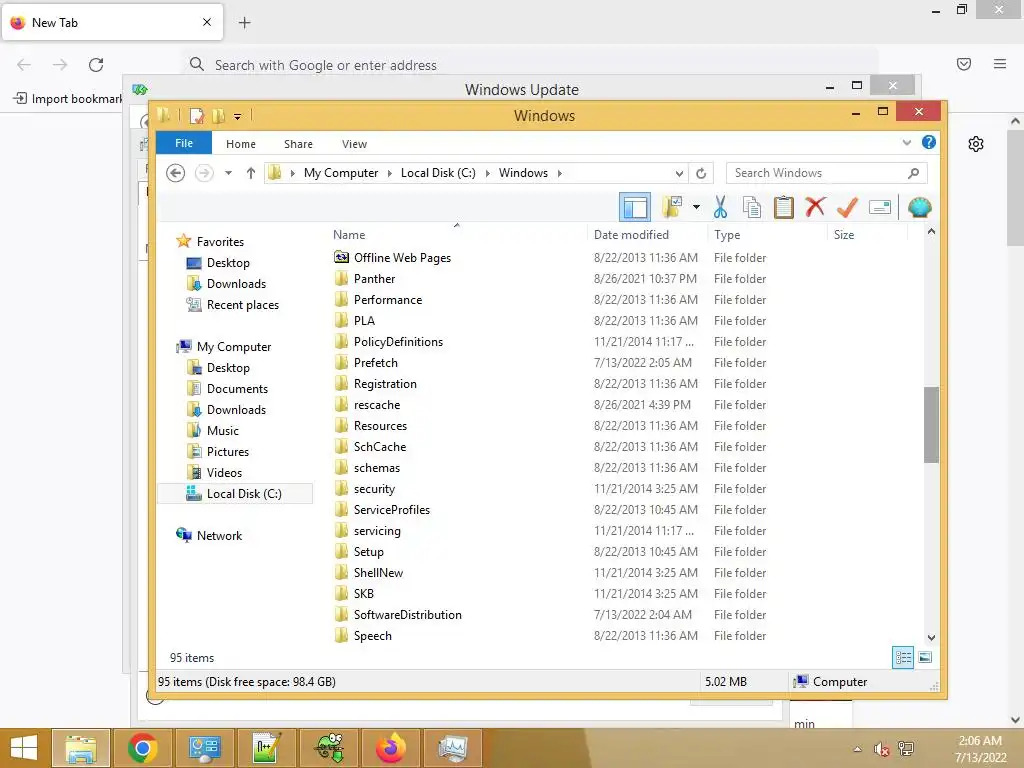
Task: Open the Share ribbon tab
Action: click(x=298, y=144)
